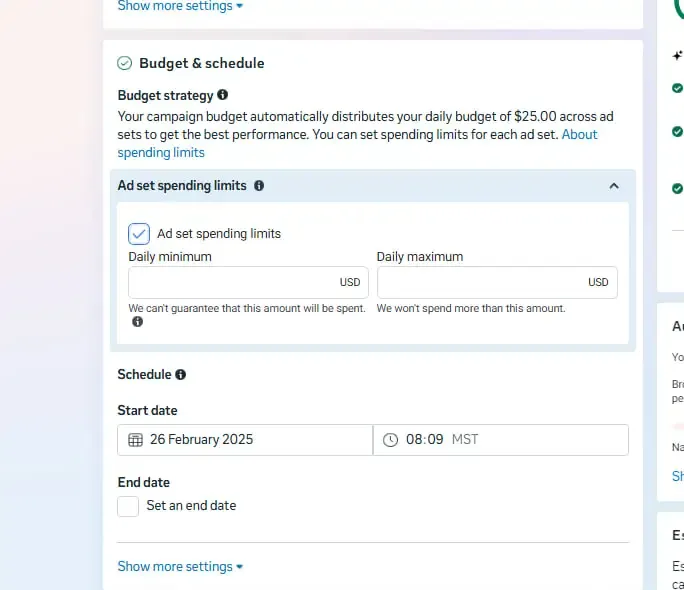Uncheck the Ad set spending limits checkbox
This screenshot has height=590, width=684.
pyautogui.click(x=139, y=234)
